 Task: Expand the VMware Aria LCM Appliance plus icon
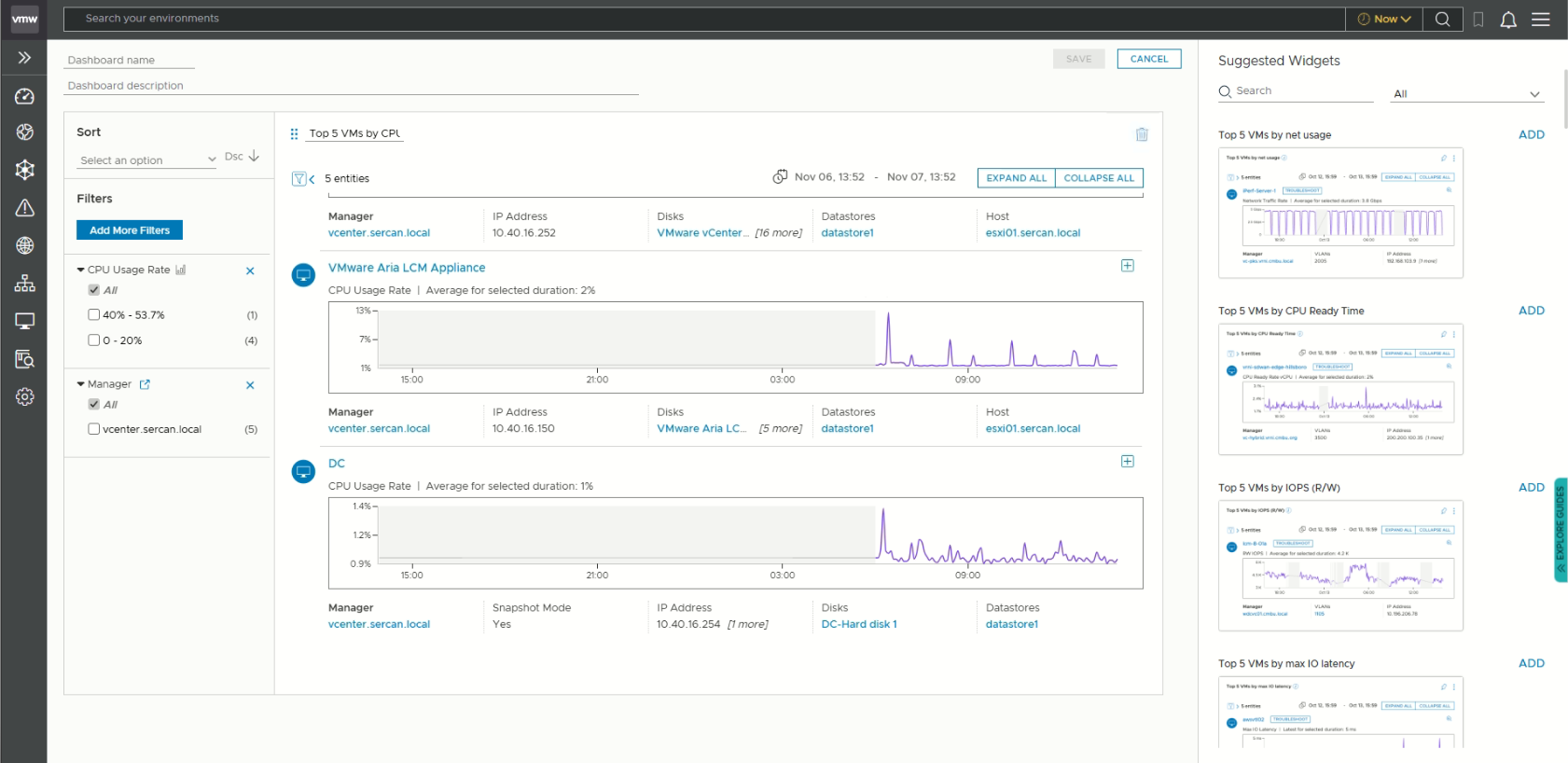pos(1127,266)
